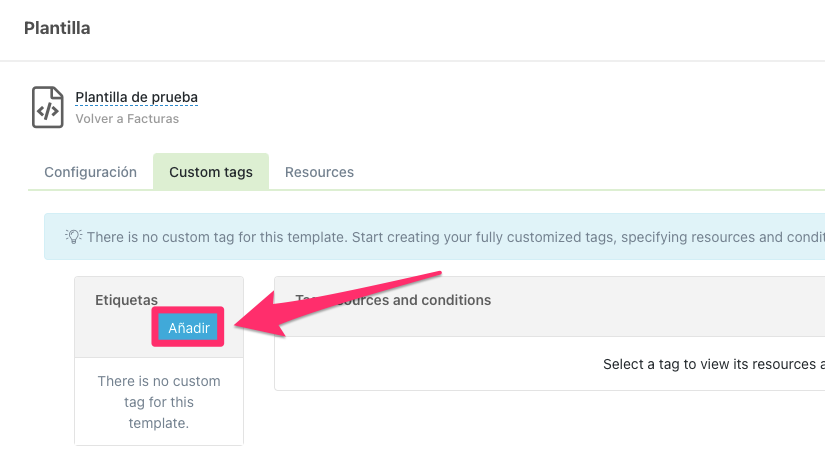Image resolution: width=825 pixels, height=459 pixels.
Task: Open the Resources tab
Action: [x=319, y=172]
